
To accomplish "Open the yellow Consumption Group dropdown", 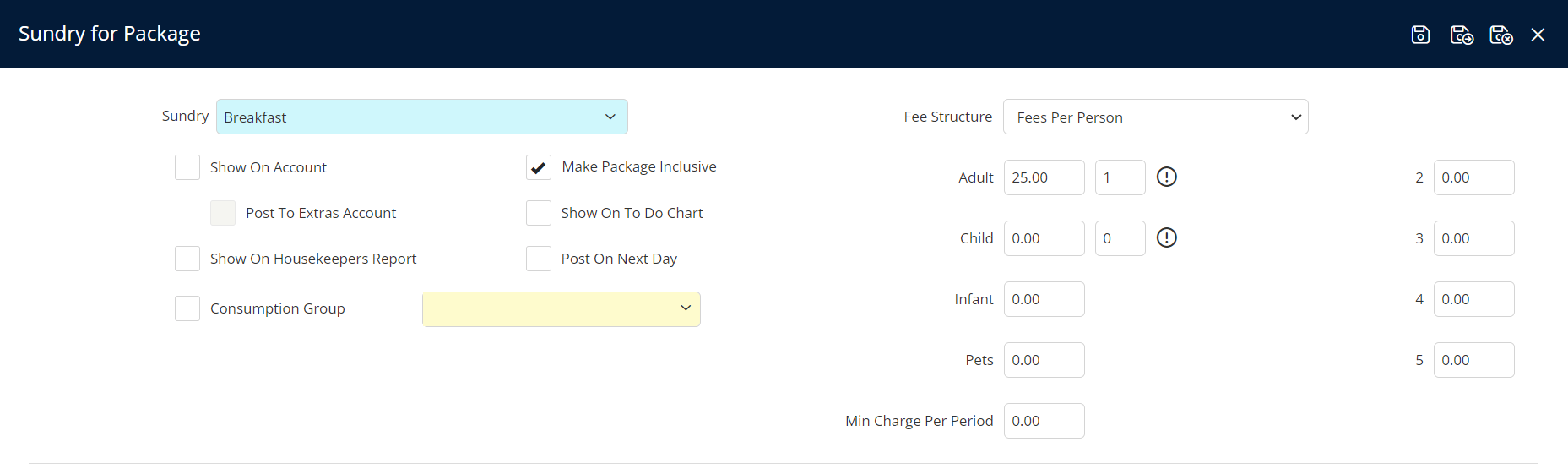I will 561,309.
